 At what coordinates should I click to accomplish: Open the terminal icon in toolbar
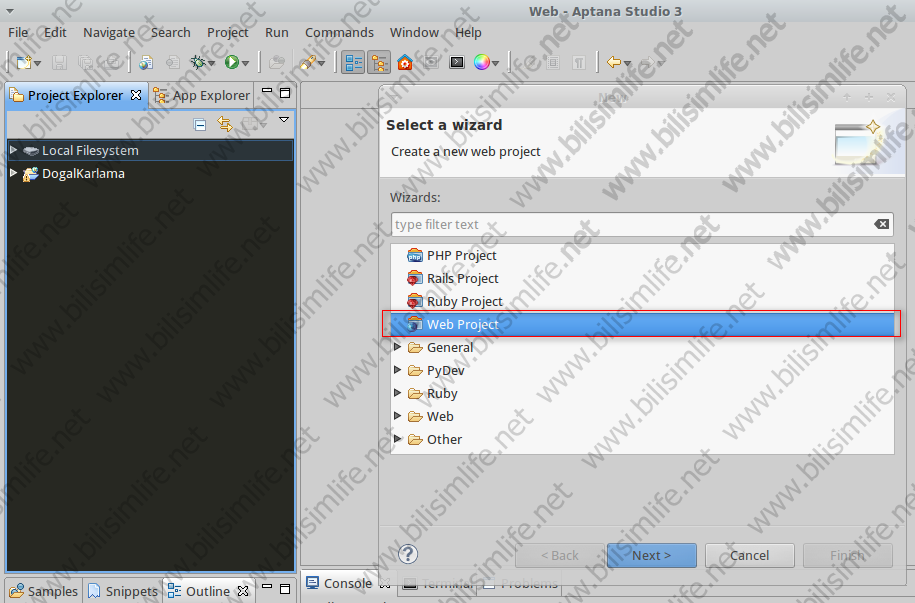pyautogui.click(x=457, y=62)
